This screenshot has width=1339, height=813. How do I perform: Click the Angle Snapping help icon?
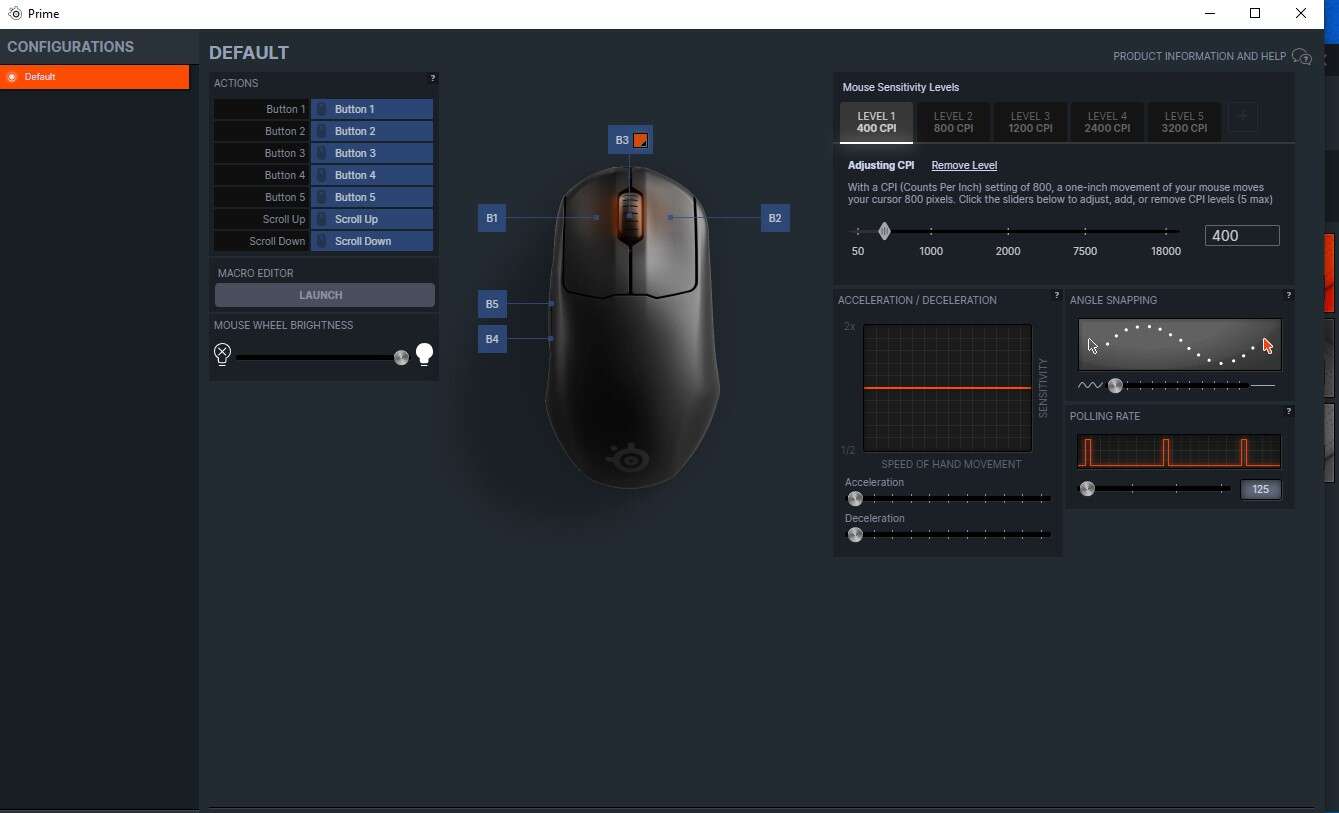1289,295
